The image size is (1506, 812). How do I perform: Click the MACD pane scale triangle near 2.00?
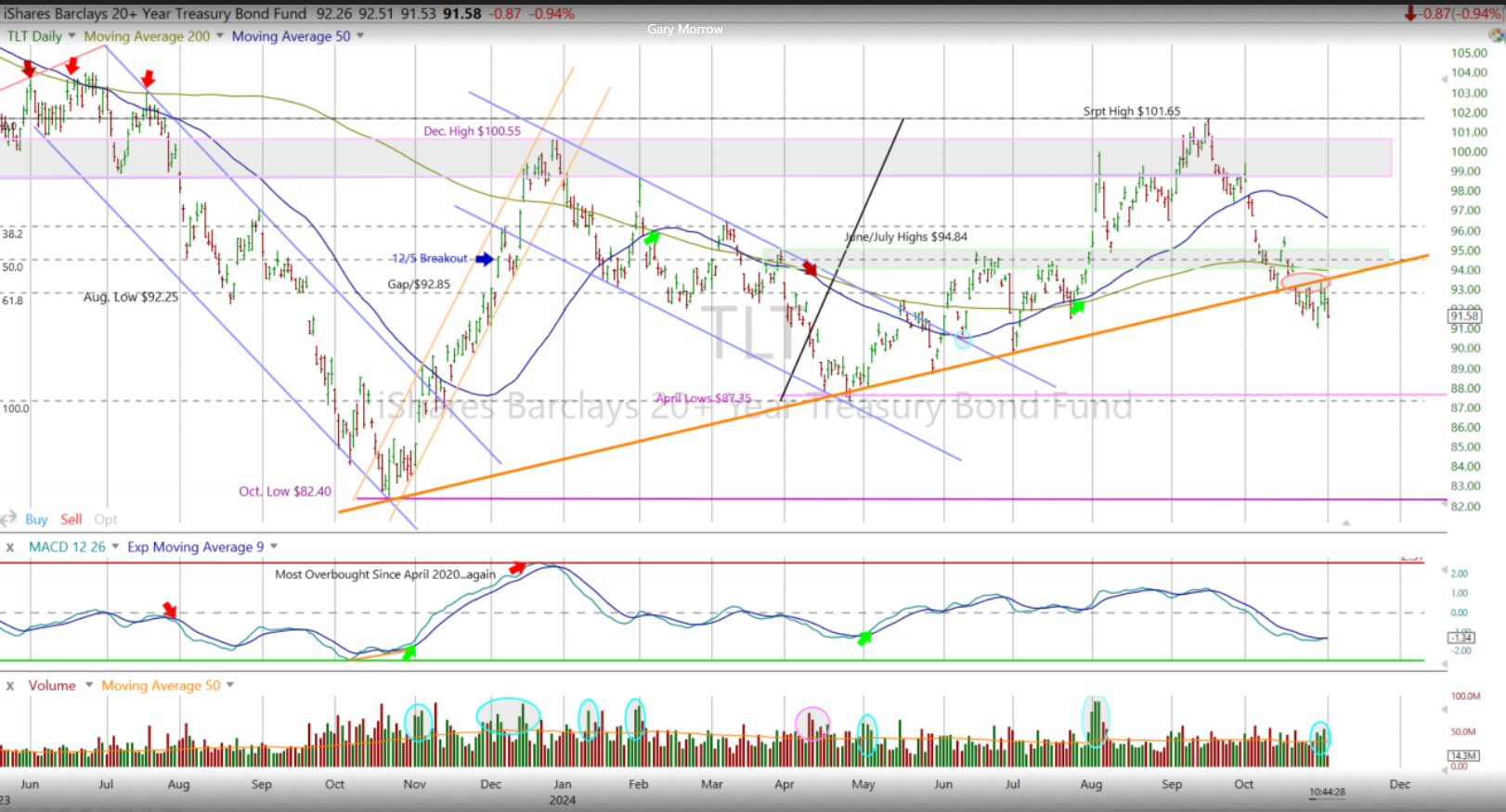[1444, 571]
